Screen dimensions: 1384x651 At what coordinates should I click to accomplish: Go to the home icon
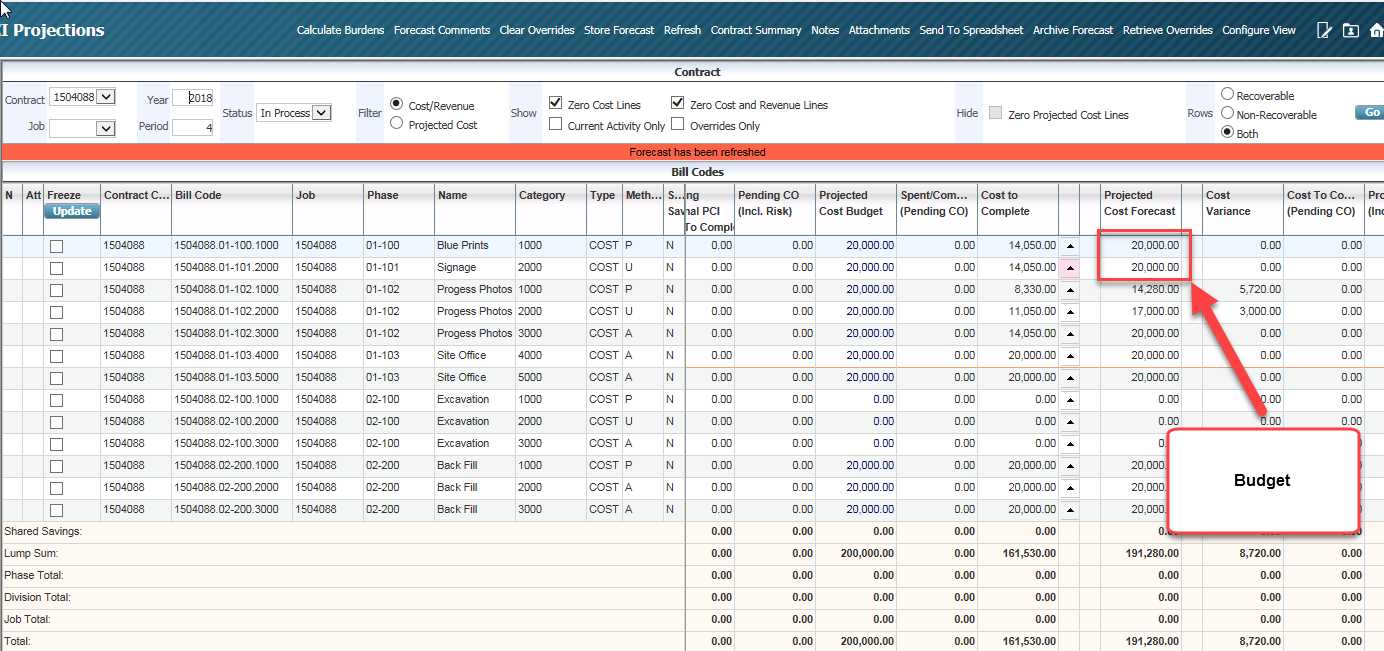tap(1377, 30)
